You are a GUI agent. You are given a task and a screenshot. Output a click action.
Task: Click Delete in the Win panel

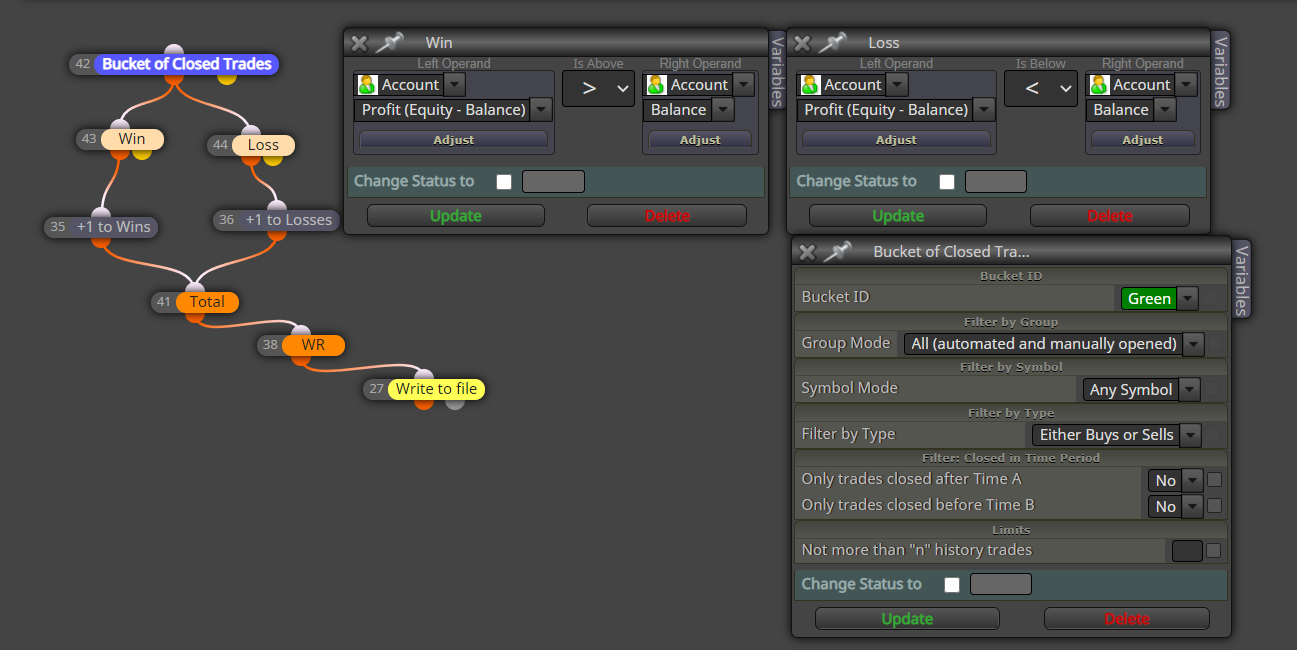[667, 216]
